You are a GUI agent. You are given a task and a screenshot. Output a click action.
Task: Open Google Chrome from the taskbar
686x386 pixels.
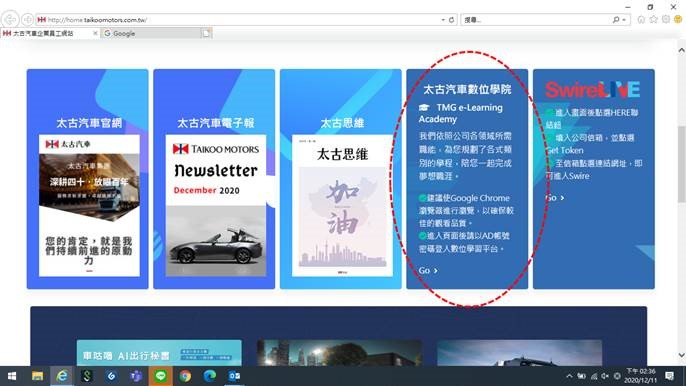tap(185, 376)
